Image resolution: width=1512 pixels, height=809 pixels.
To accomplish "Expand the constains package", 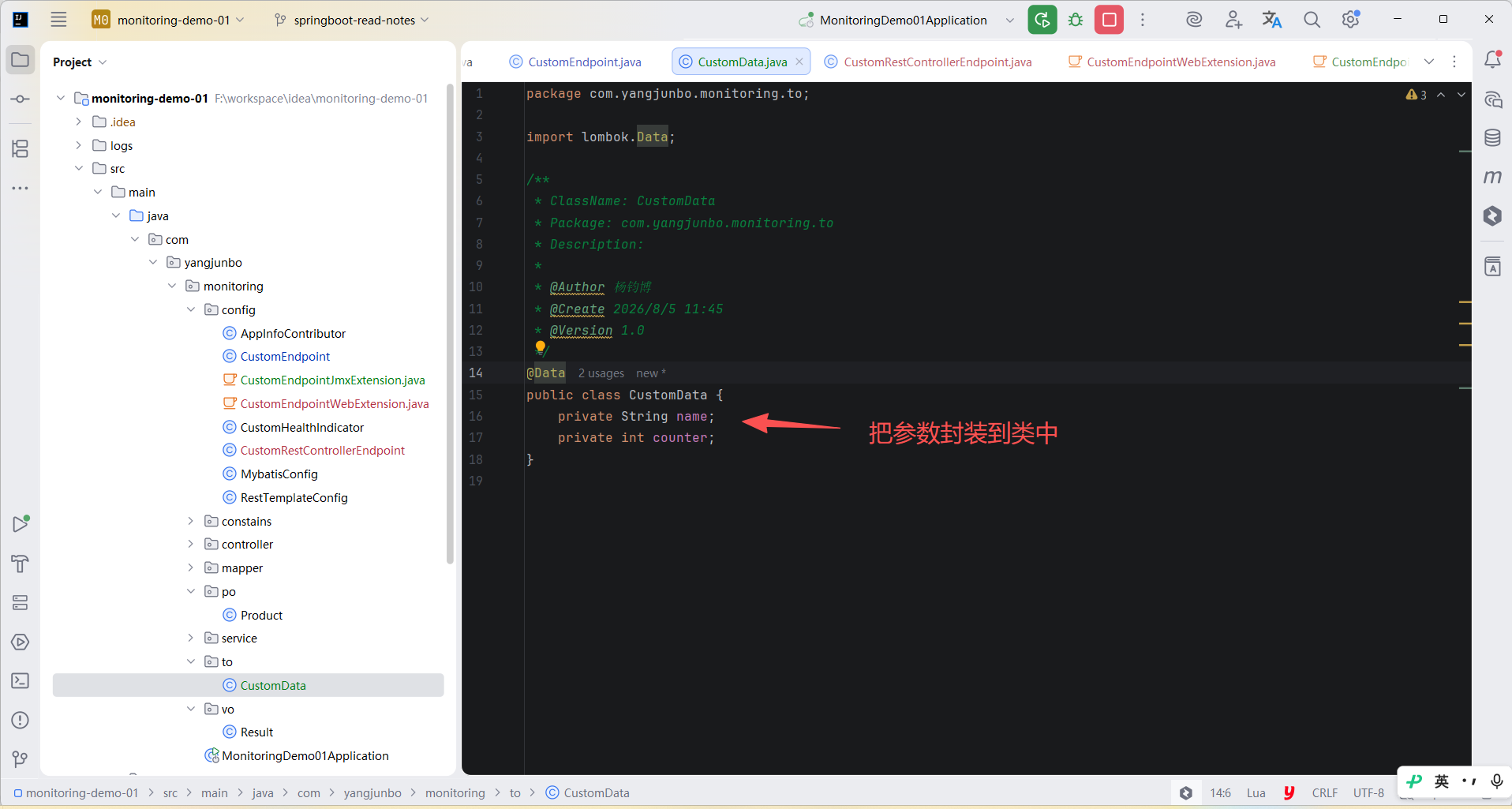I will pos(191,521).
